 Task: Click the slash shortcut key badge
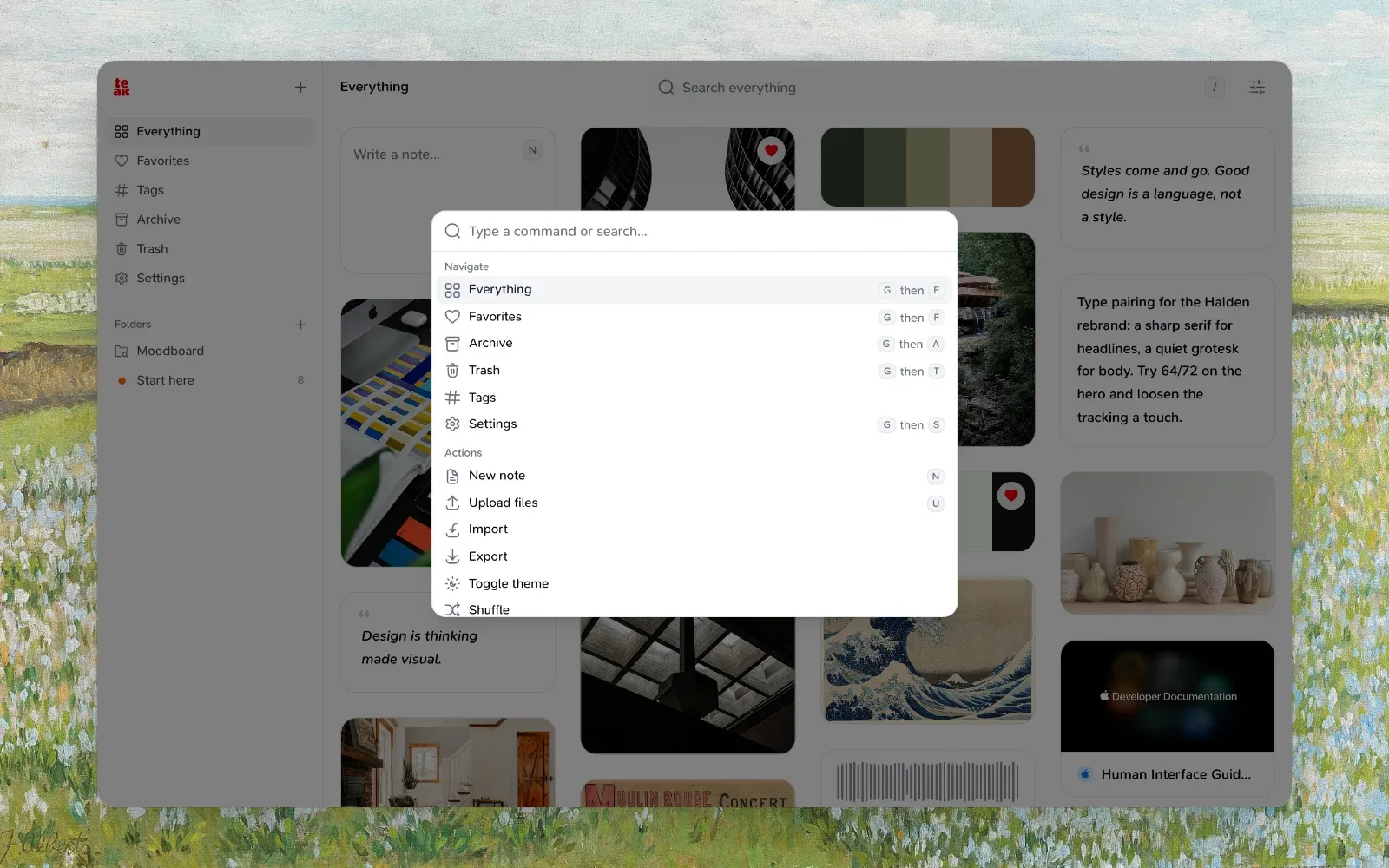click(x=1215, y=87)
